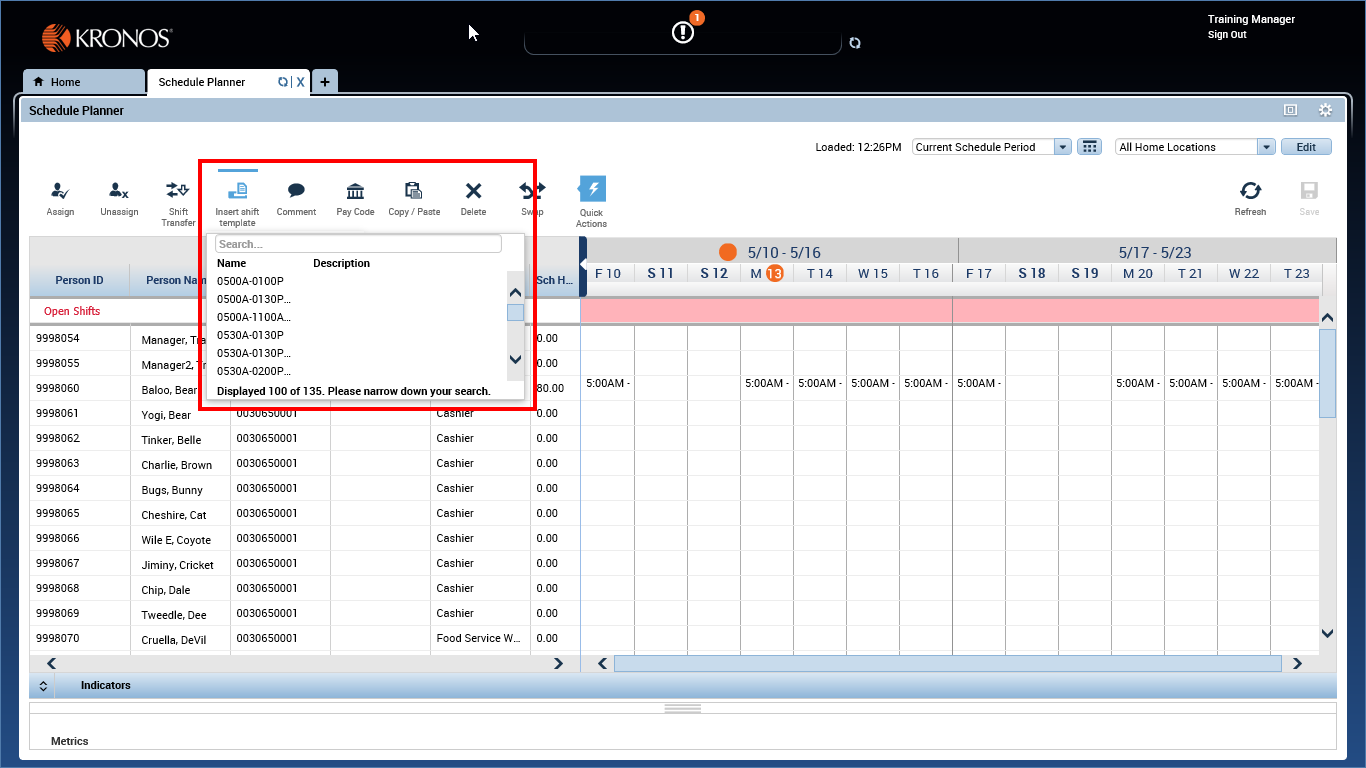Click the Edit button
This screenshot has height=768, width=1366.
(x=1306, y=146)
